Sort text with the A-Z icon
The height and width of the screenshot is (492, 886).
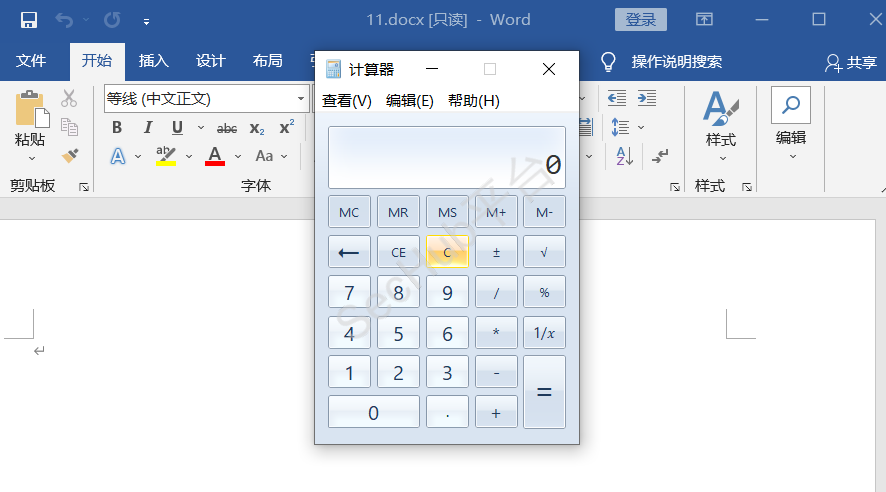click(625, 156)
